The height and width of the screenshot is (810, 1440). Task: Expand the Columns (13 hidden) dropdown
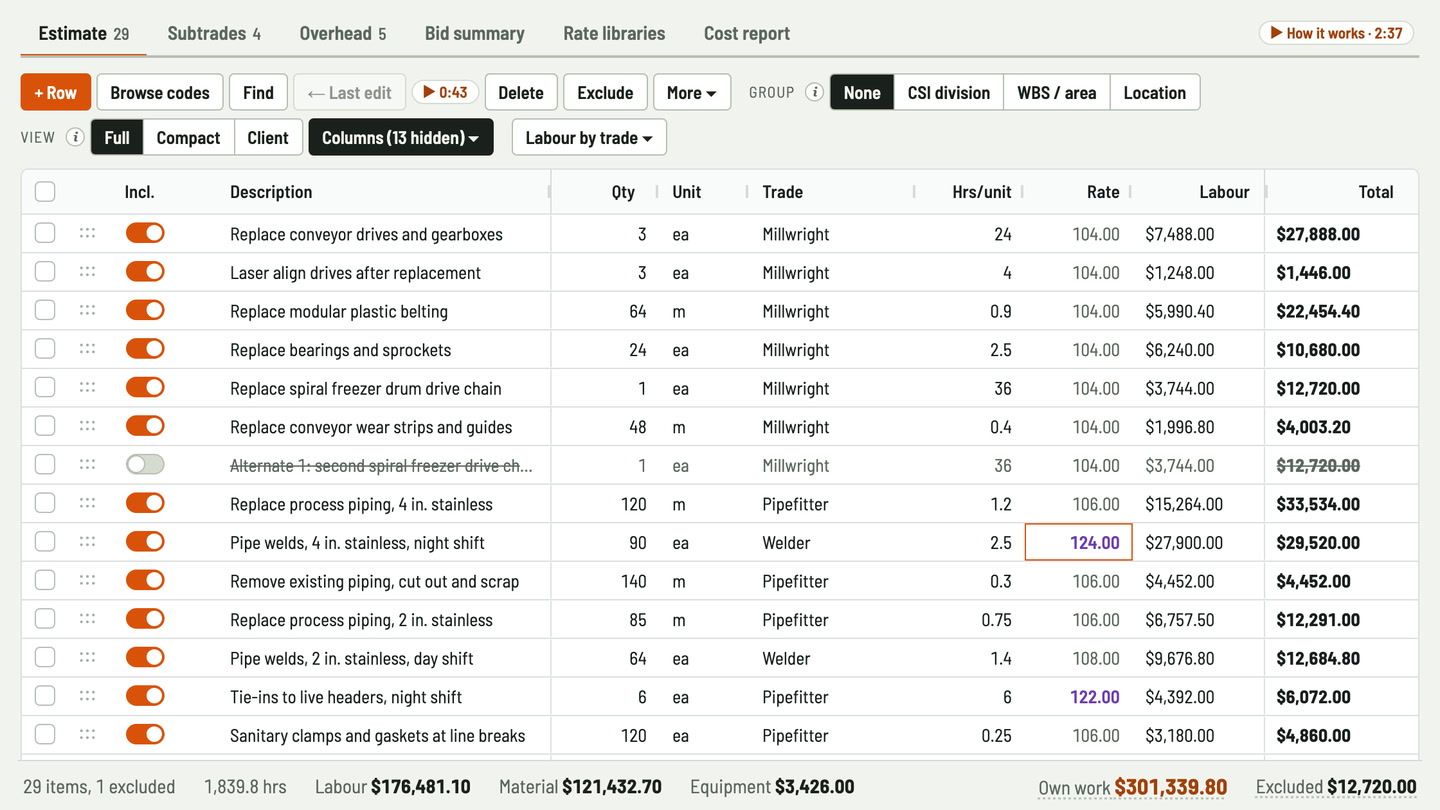[401, 138]
